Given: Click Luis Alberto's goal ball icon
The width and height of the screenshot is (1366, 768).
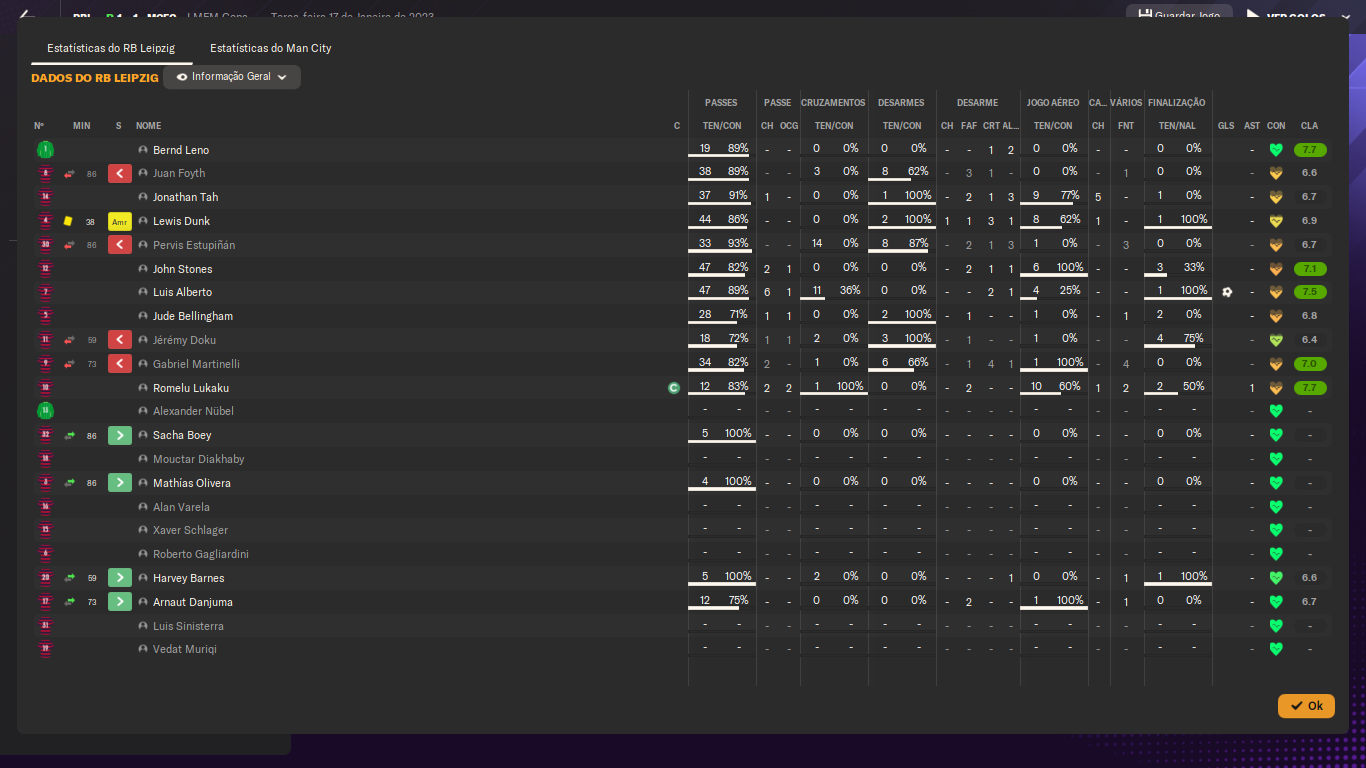Looking at the screenshot, I should pyautogui.click(x=1227, y=292).
